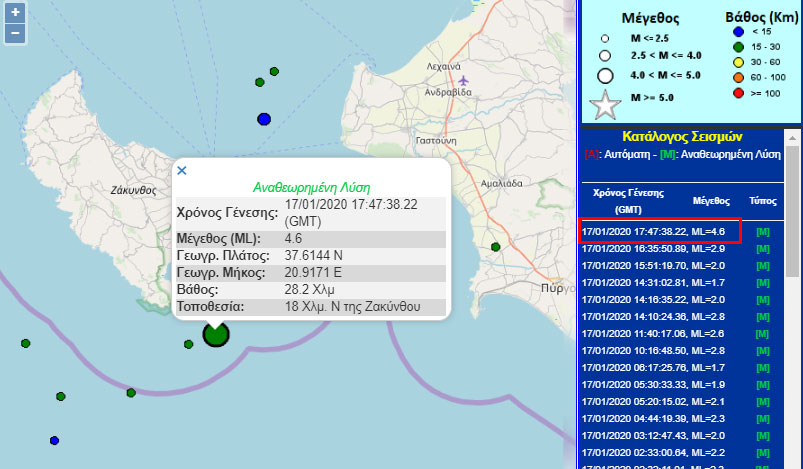Click the green marker at the far left edge
Image resolution: width=803 pixels, height=469 pixels.
pos(25,343)
